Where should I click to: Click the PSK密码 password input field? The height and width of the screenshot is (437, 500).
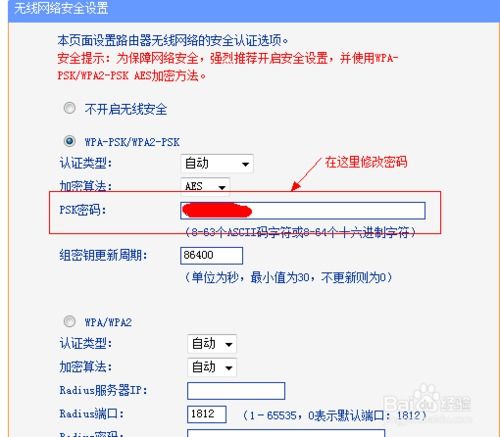303,211
